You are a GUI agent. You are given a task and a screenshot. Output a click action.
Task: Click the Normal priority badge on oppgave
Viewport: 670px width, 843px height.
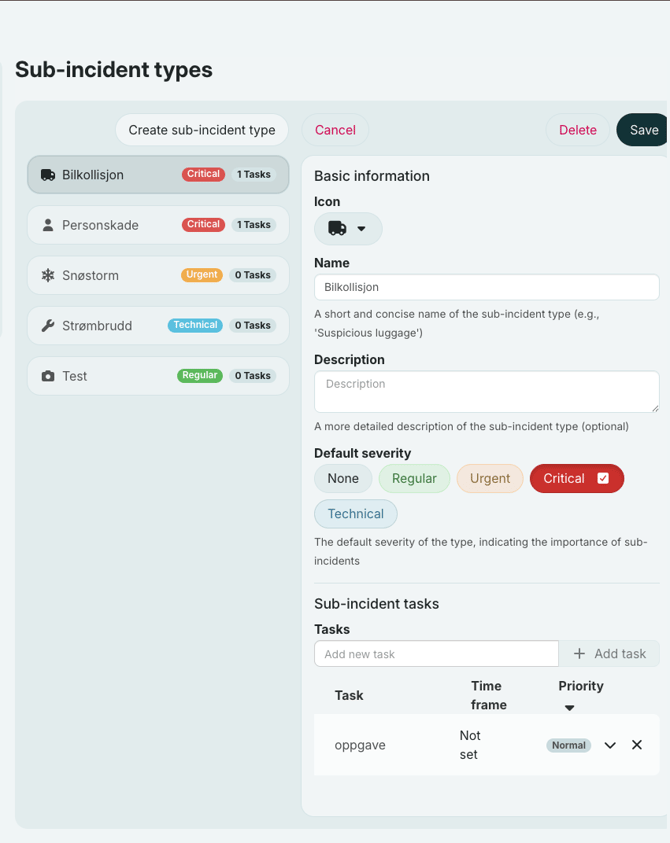tap(568, 744)
